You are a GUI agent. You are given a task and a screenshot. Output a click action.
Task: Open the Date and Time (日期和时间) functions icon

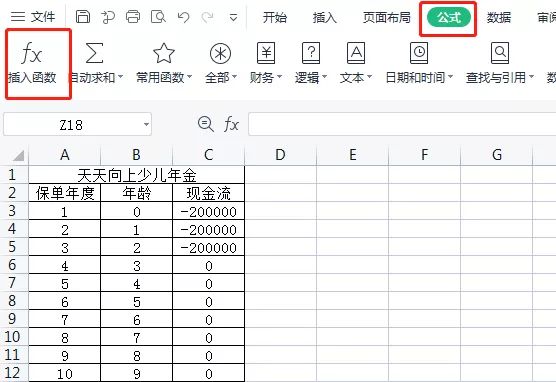(419, 53)
